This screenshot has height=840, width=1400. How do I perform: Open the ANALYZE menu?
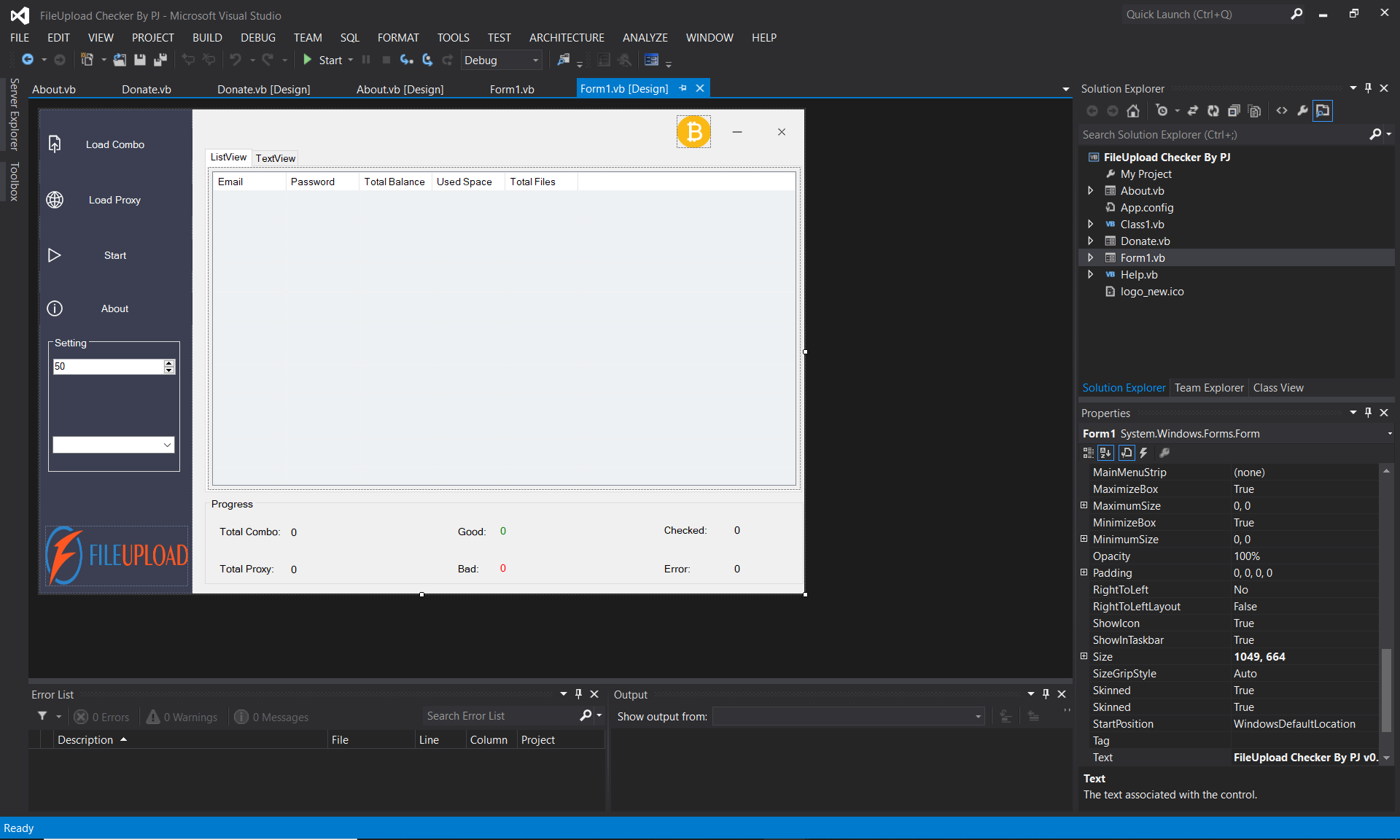[x=645, y=37]
